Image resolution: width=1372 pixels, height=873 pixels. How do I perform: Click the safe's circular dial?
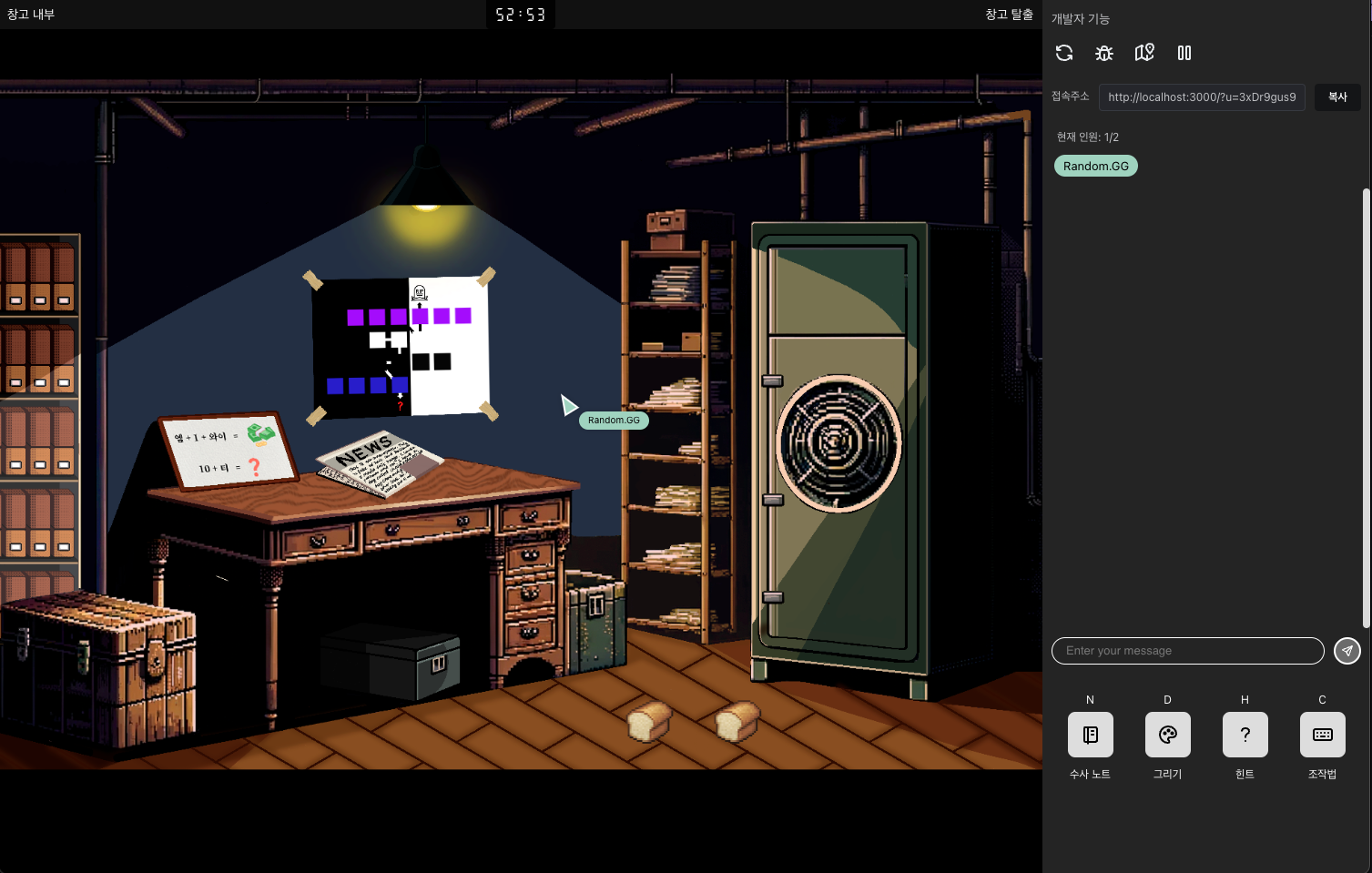(838, 443)
